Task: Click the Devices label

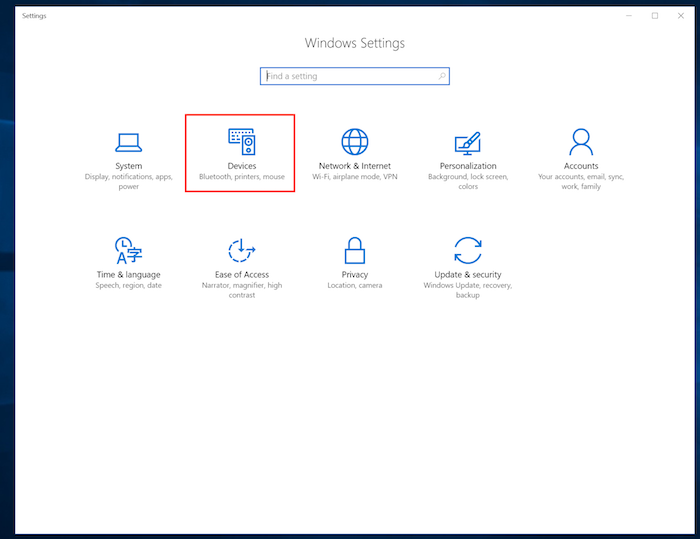Action: click(242, 166)
